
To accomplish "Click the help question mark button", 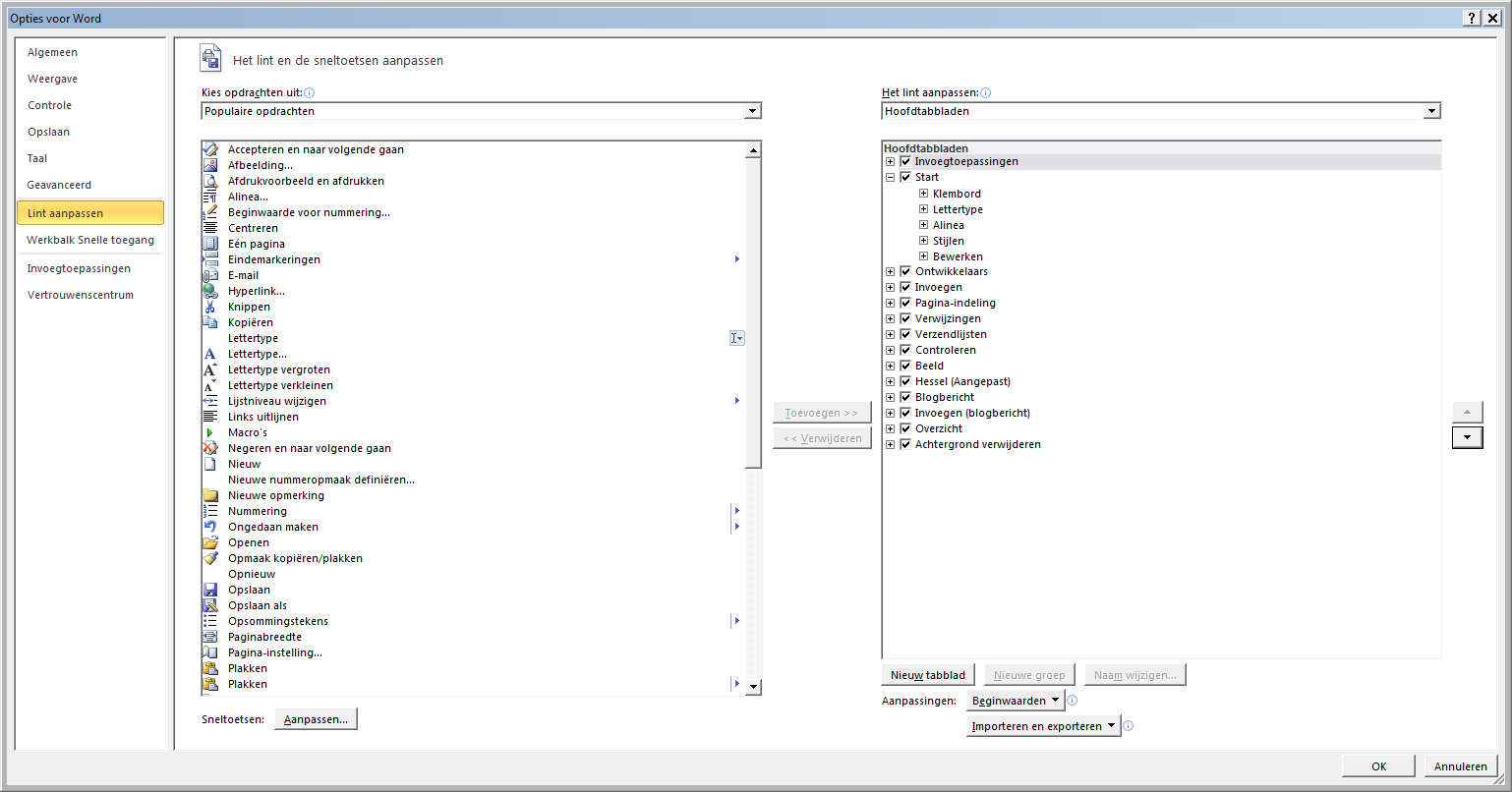I will coord(1471,18).
